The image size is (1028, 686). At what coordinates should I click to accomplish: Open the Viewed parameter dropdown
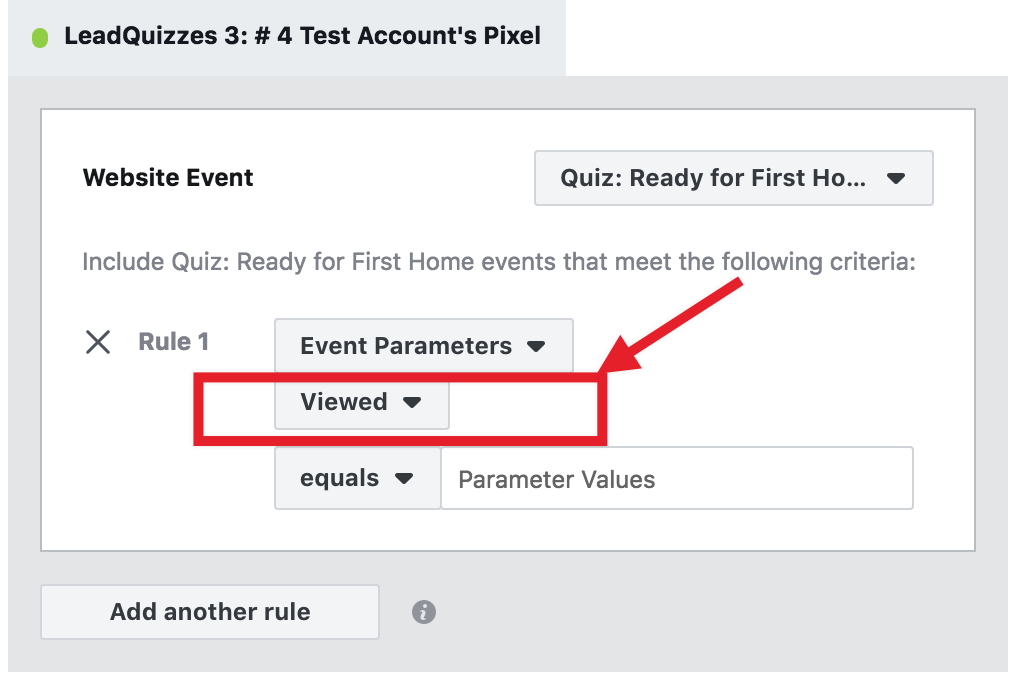(362, 402)
